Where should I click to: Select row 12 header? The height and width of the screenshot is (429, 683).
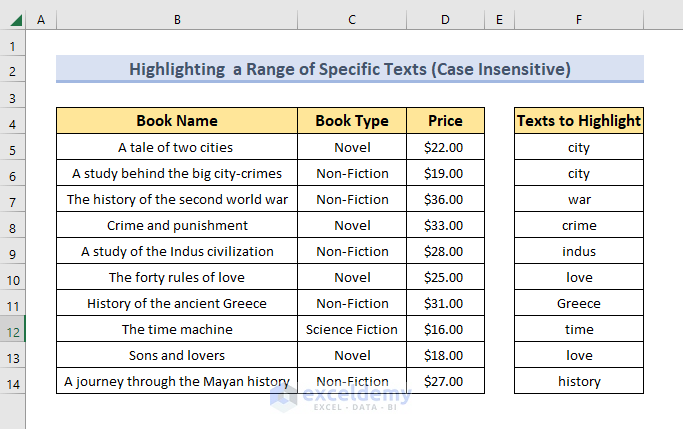(x=13, y=332)
